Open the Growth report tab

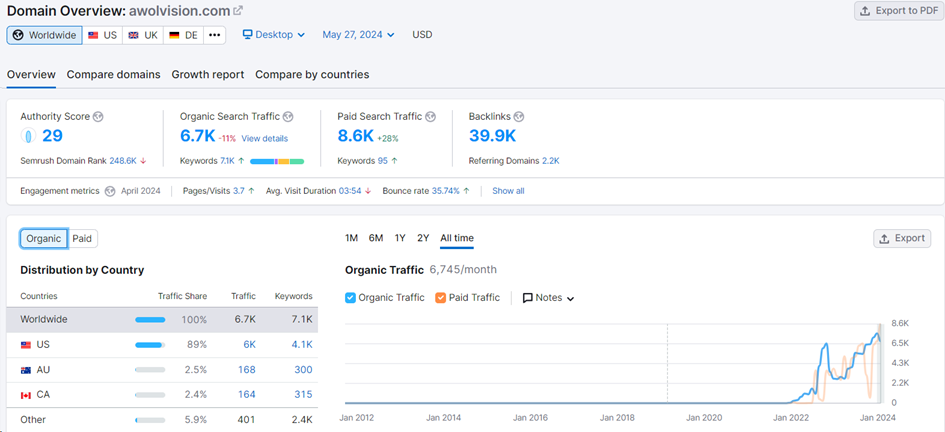pyautogui.click(x=207, y=75)
